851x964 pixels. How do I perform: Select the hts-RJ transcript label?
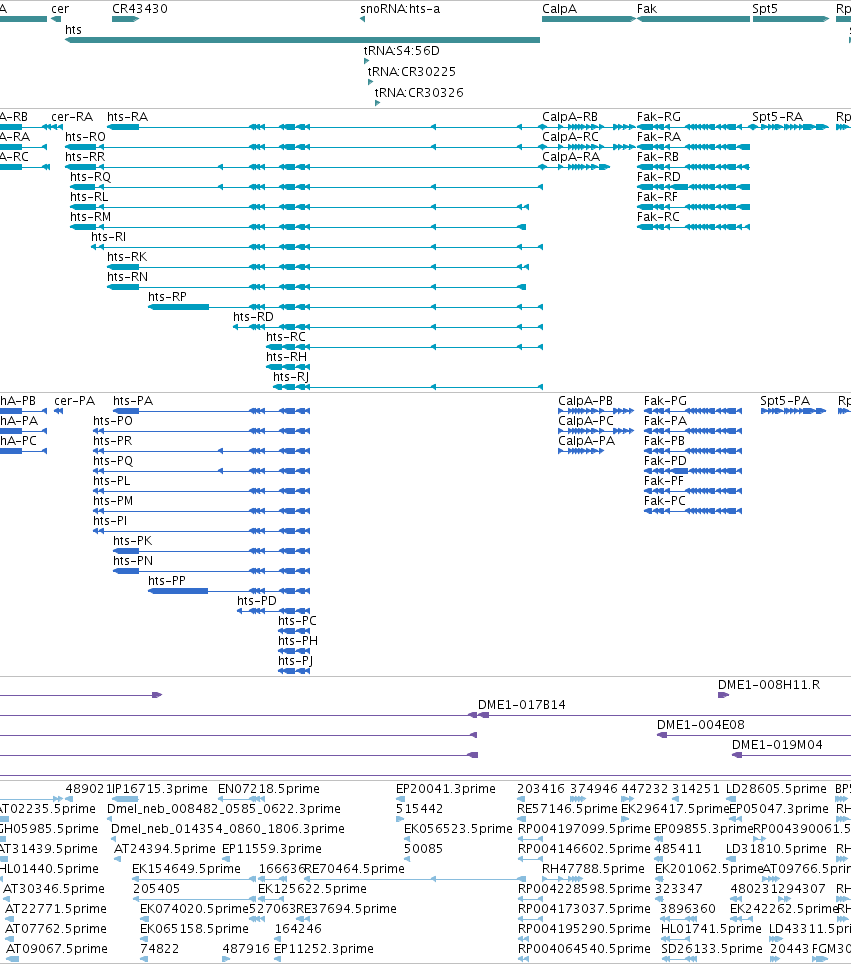[x=291, y=377]
